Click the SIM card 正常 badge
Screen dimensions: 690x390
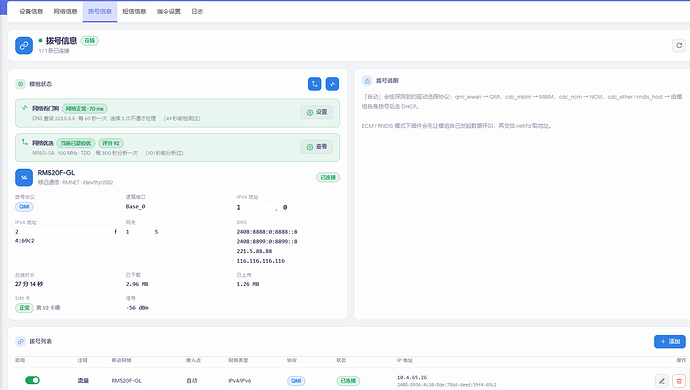point(24,308)
